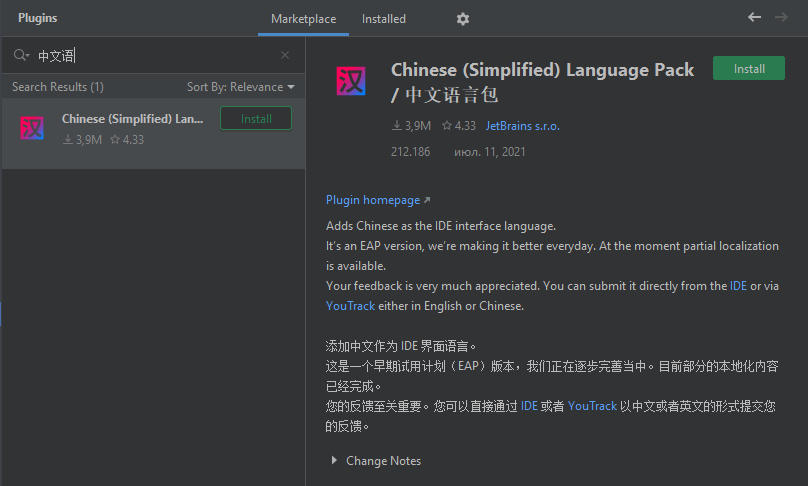Open the YouTrack link in English description
Image resolution: width=808 pixels, height=486 pixels.
pyautogui.click(x=350, y=306)
